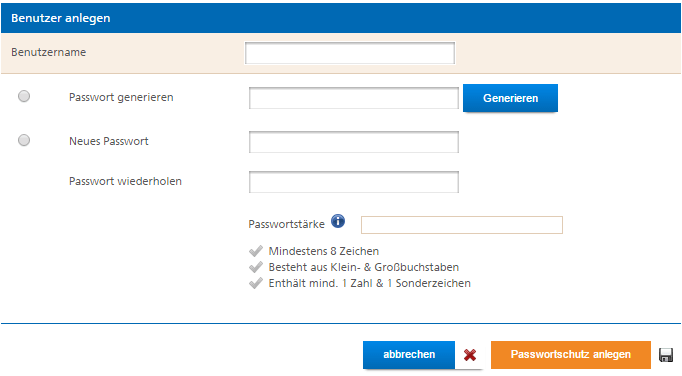Screen dimensions: 682x376
Task: Click into the Neues Passwort field
Action: [354, 142]
